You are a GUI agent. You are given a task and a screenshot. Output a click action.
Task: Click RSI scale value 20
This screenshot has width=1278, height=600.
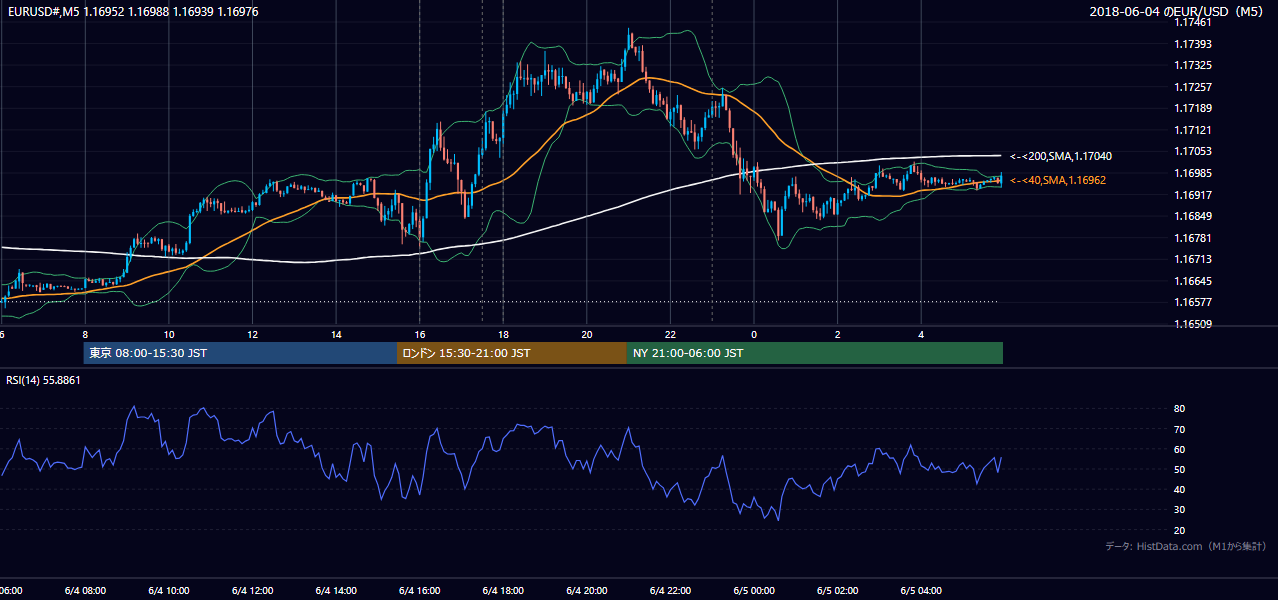pyautogui.click(x=1179, y=530)
